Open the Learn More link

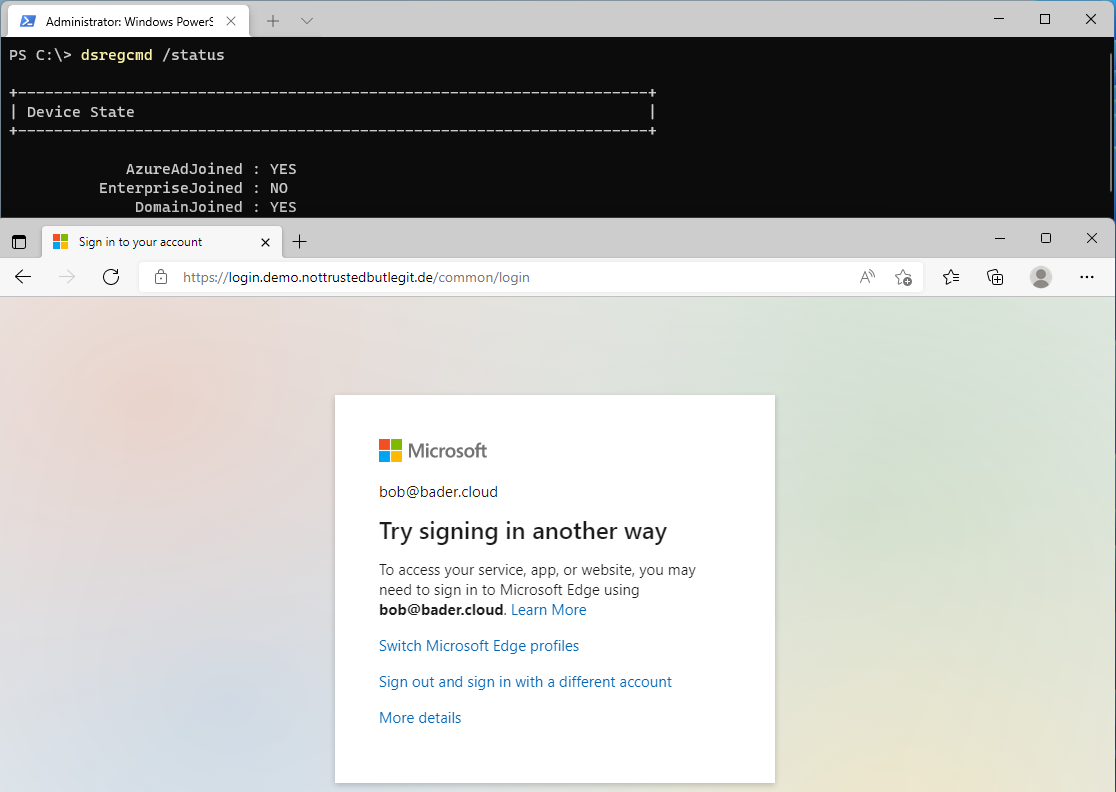click(549, 610)
